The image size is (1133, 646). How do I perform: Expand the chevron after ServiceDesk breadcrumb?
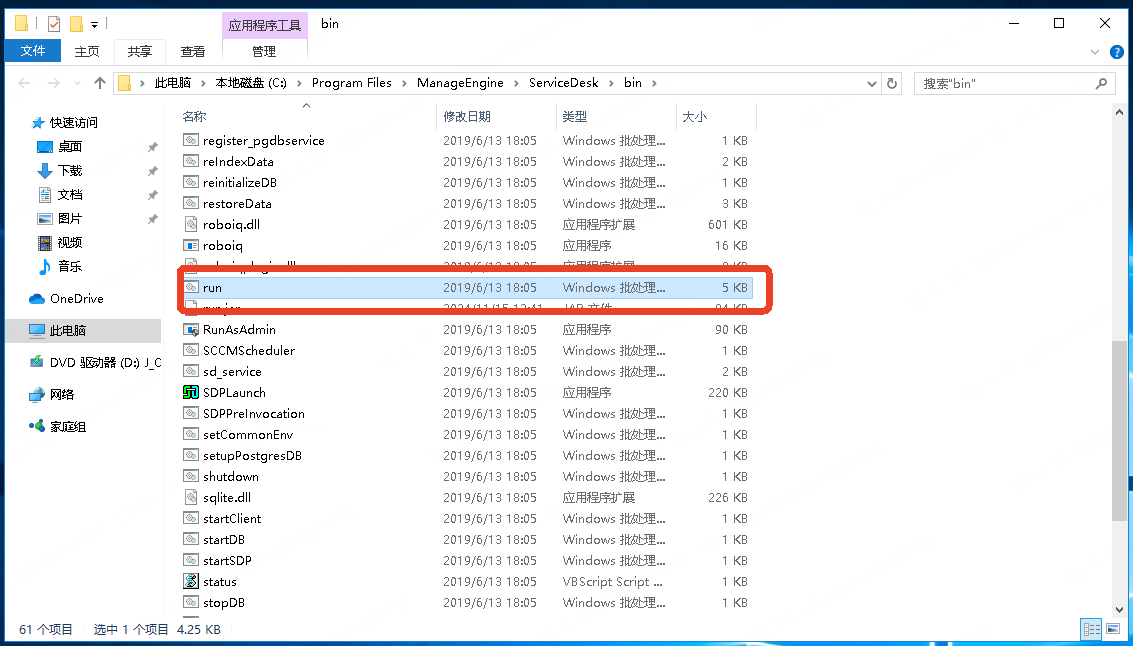(x=611, y=83)
